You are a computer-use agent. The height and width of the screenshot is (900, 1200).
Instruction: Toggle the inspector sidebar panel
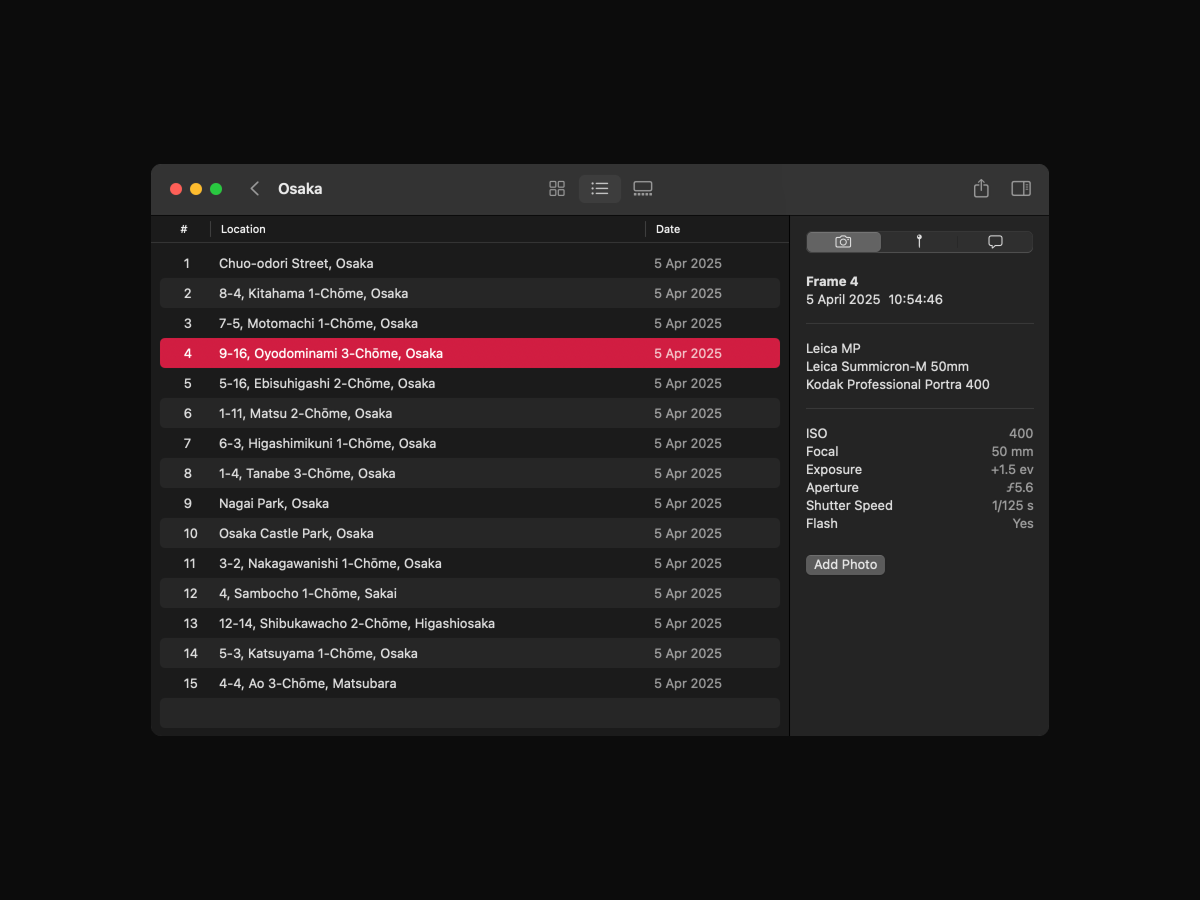coord(1021,189)
